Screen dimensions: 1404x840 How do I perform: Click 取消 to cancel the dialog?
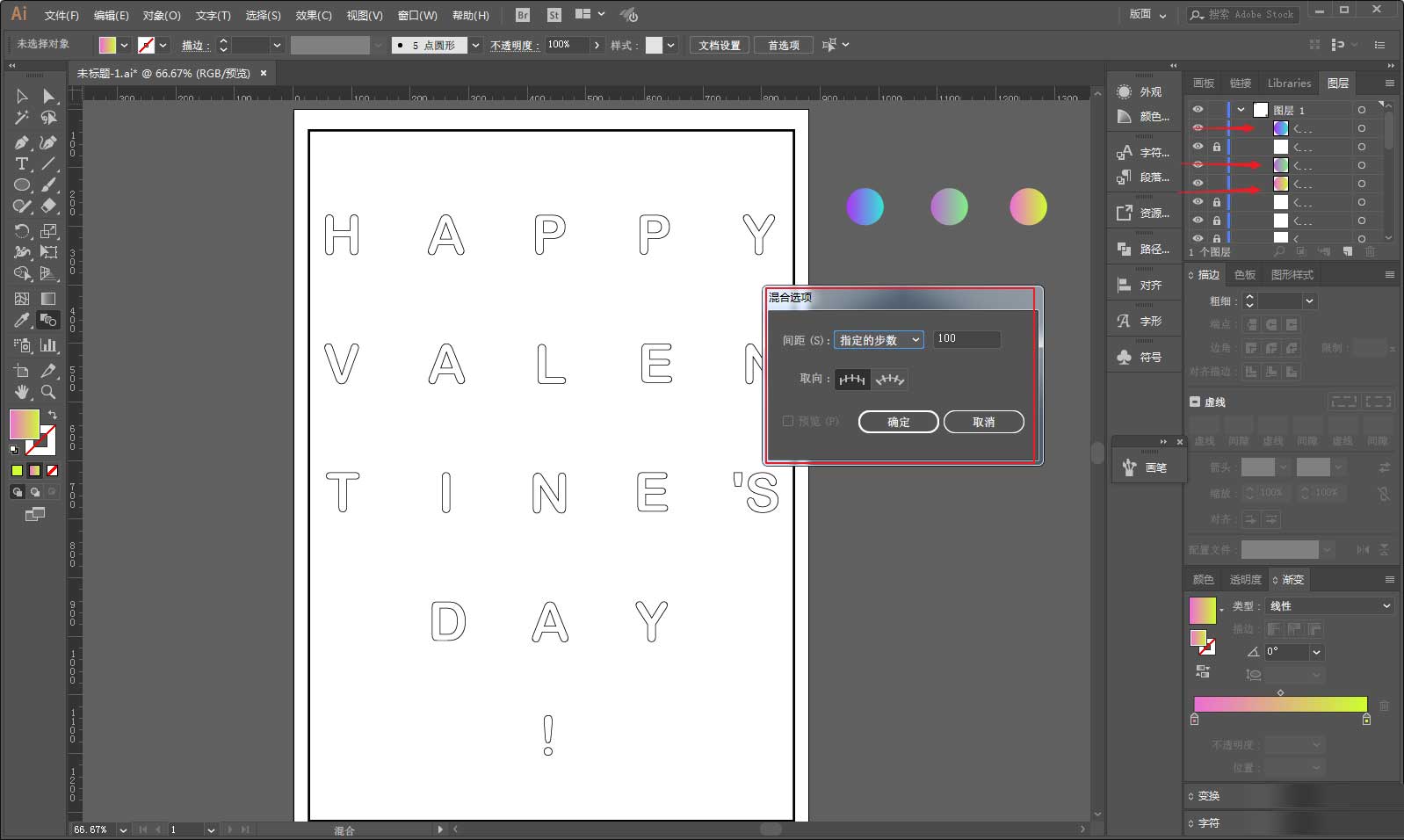[983, 422]
